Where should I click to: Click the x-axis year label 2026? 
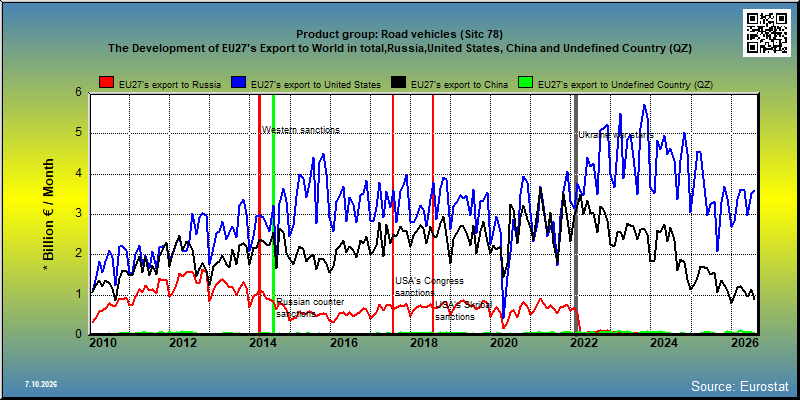pyautogui.click(x=744, y=343)
